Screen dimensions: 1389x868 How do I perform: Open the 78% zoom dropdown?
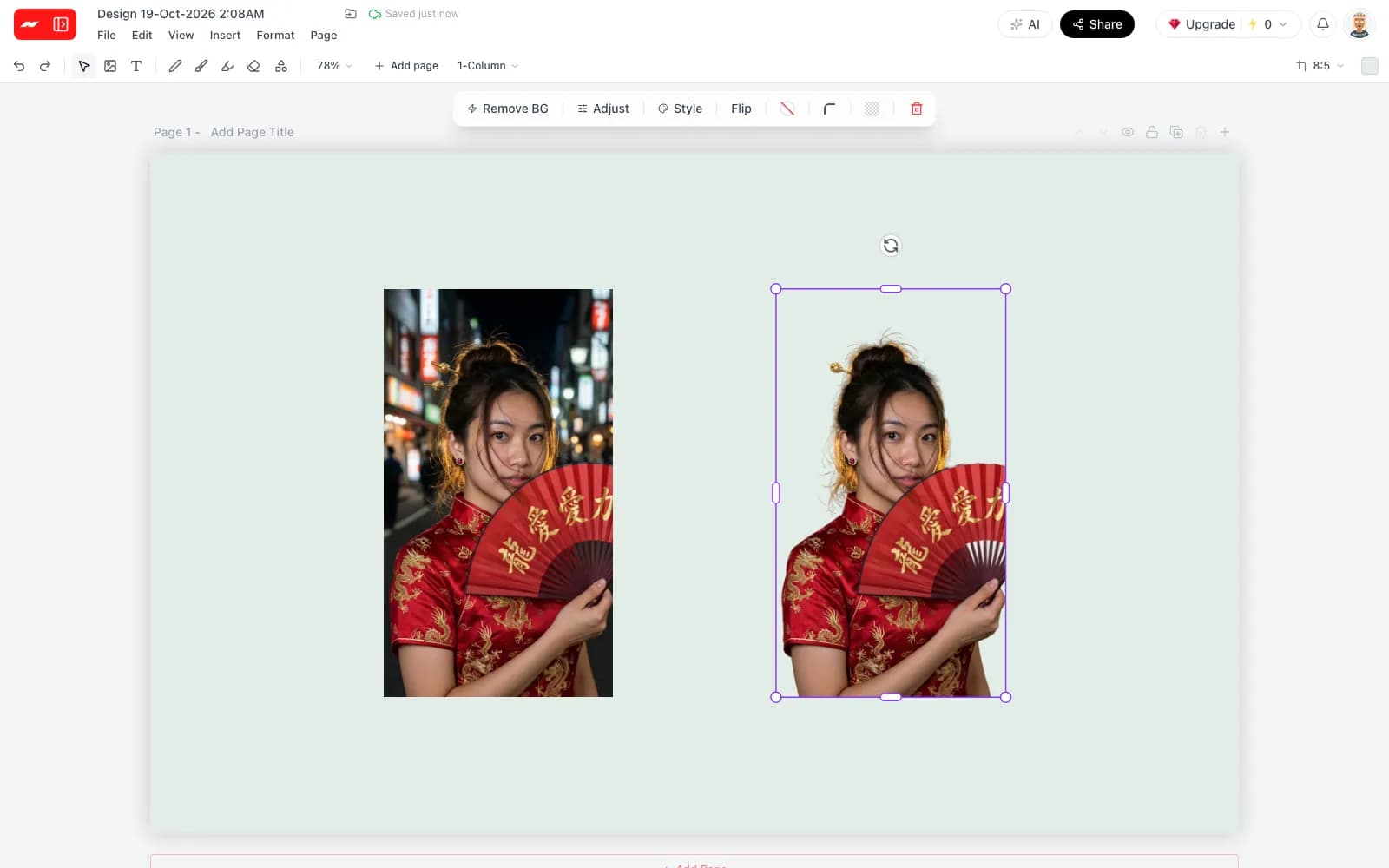[x=334, y=66]
